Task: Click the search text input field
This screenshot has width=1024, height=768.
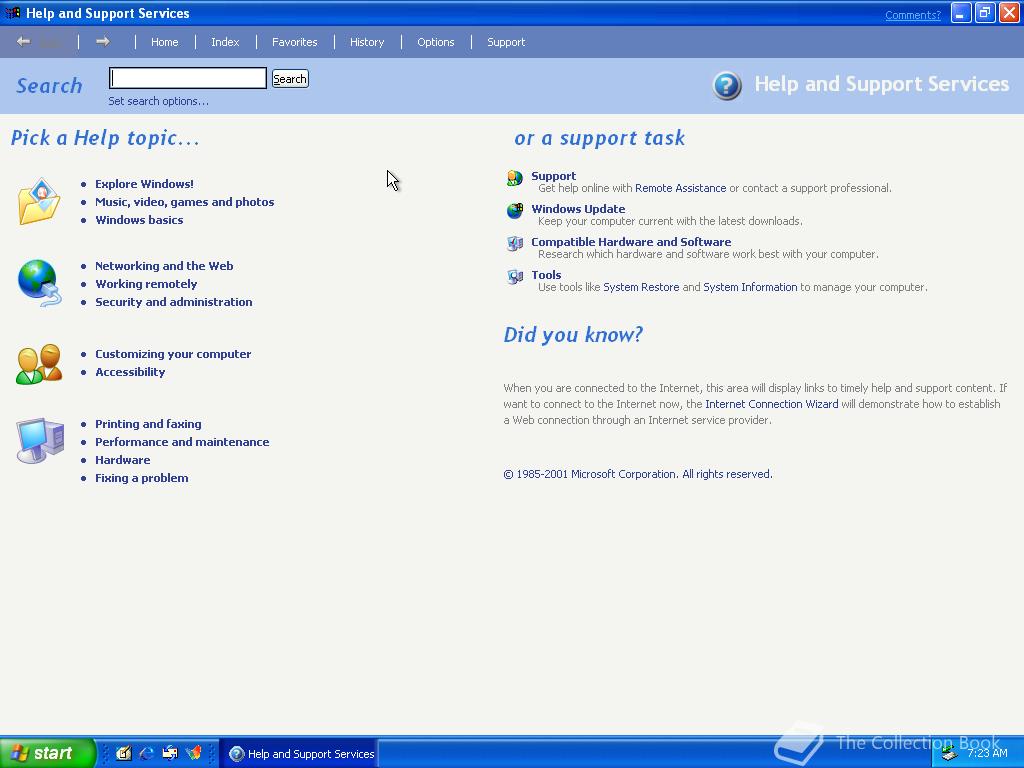Action: [x=188, y=78]
